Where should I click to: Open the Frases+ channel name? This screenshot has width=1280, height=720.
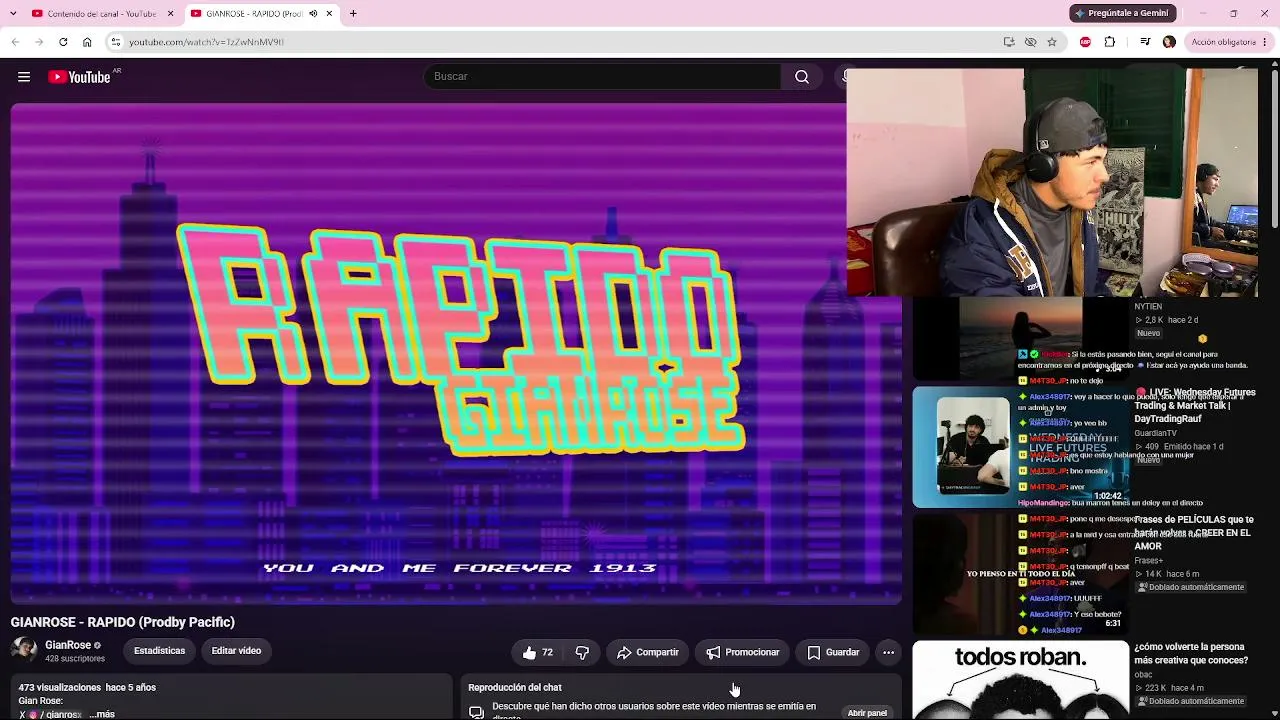click(x=1148, y=561)
